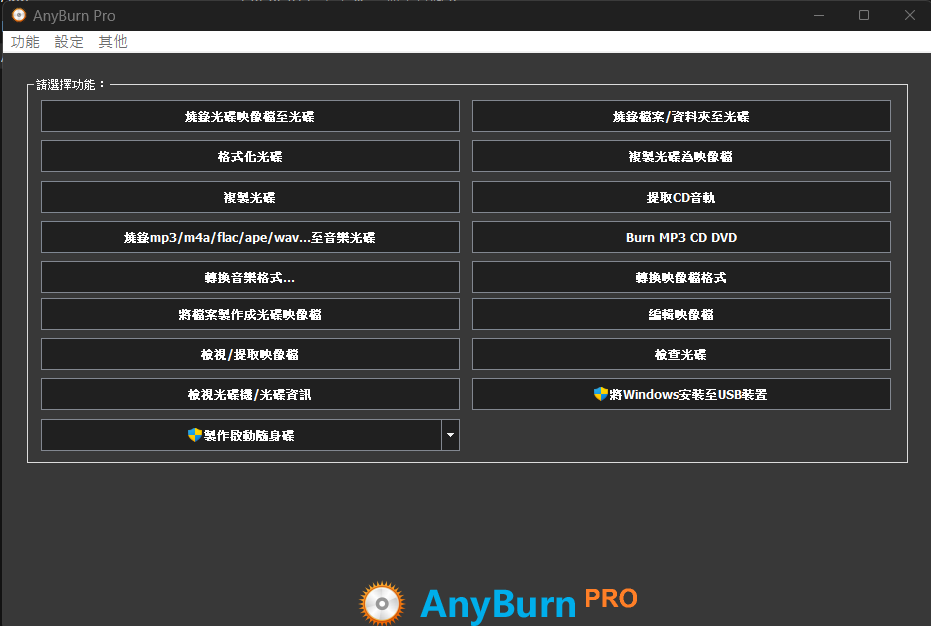Click 燒錄光碟映像檔至光碟 button
931x626 pixels.
point(250,116)
